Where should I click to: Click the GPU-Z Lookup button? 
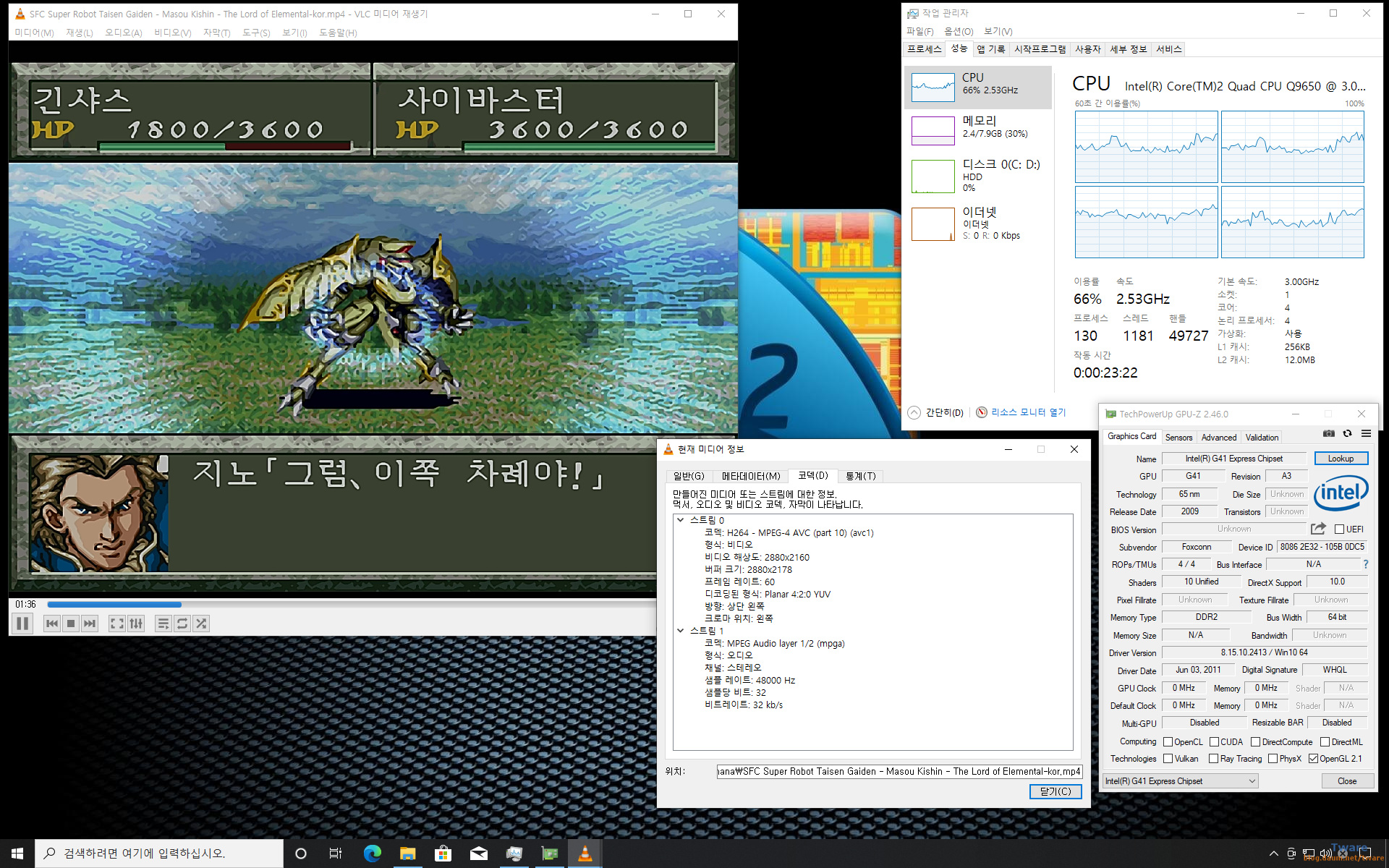[1340, 459]
